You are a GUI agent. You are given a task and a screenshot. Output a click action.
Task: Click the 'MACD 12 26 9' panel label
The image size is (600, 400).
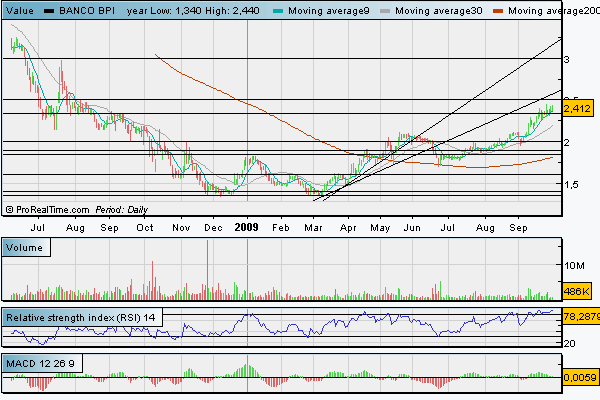(x=41, y=363)
